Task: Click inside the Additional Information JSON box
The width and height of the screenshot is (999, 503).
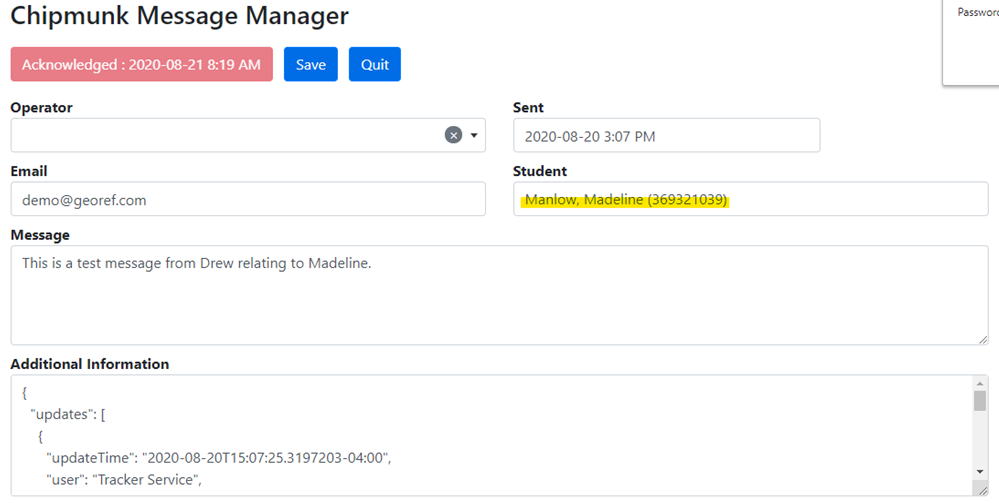Action: 490,435
